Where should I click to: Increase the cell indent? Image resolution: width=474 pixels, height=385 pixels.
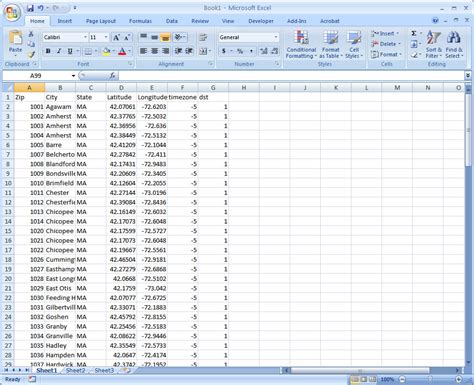click(x=189, y=51)
